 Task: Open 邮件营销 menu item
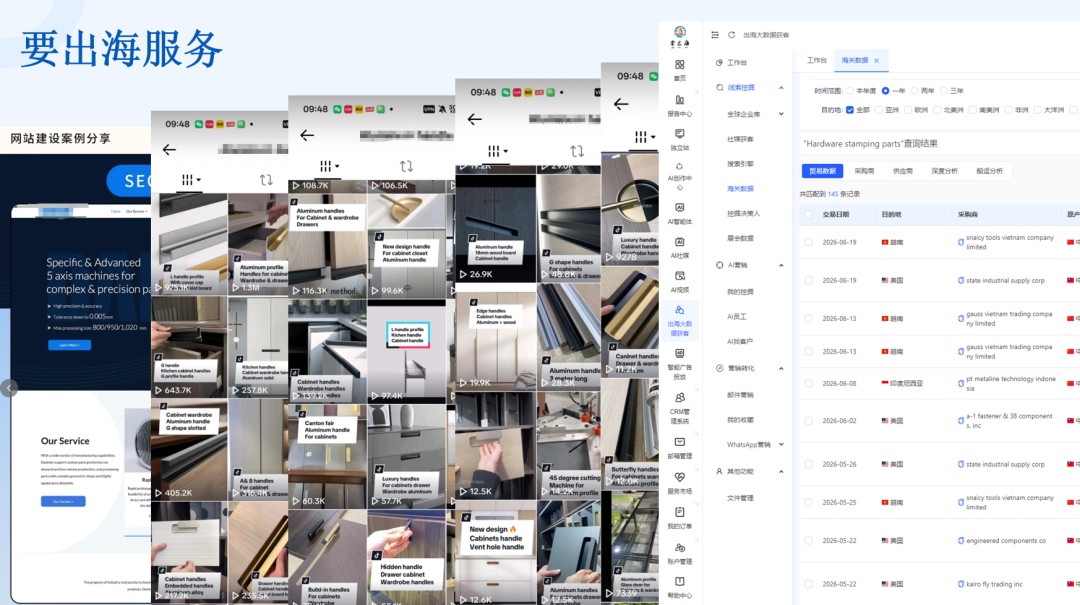tap(740, 396)
